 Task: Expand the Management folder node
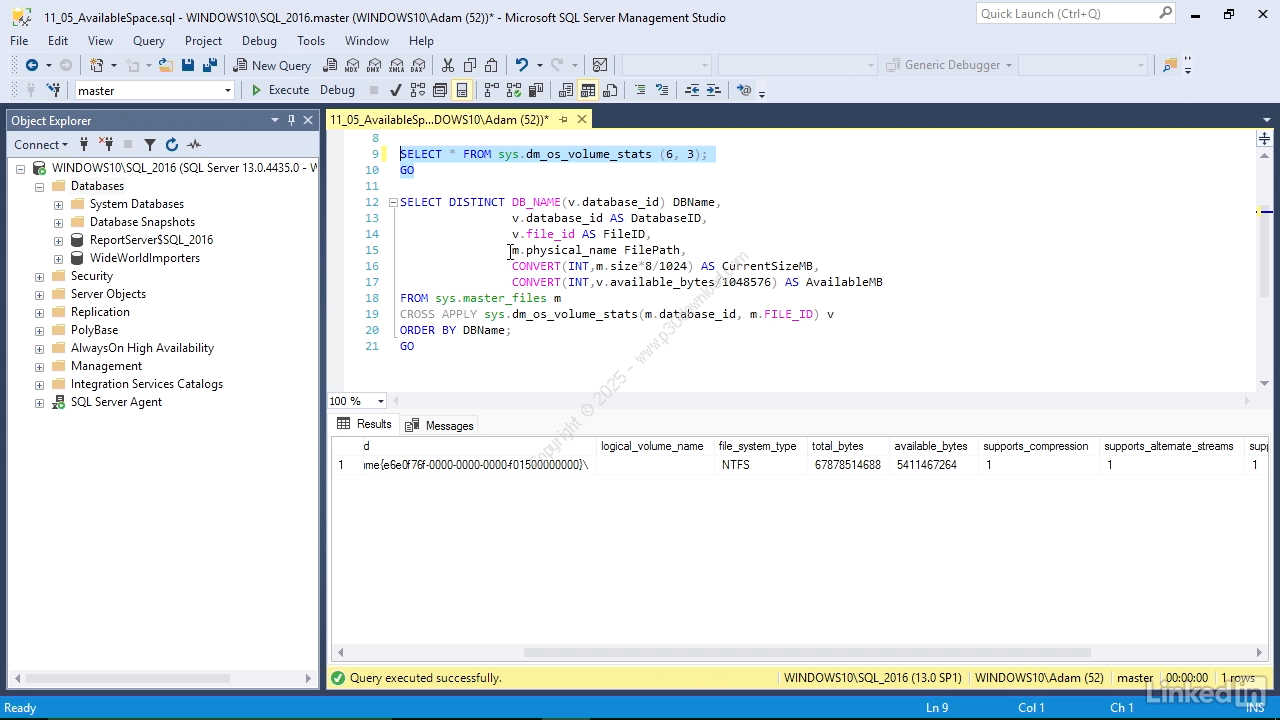coord(40,367)
